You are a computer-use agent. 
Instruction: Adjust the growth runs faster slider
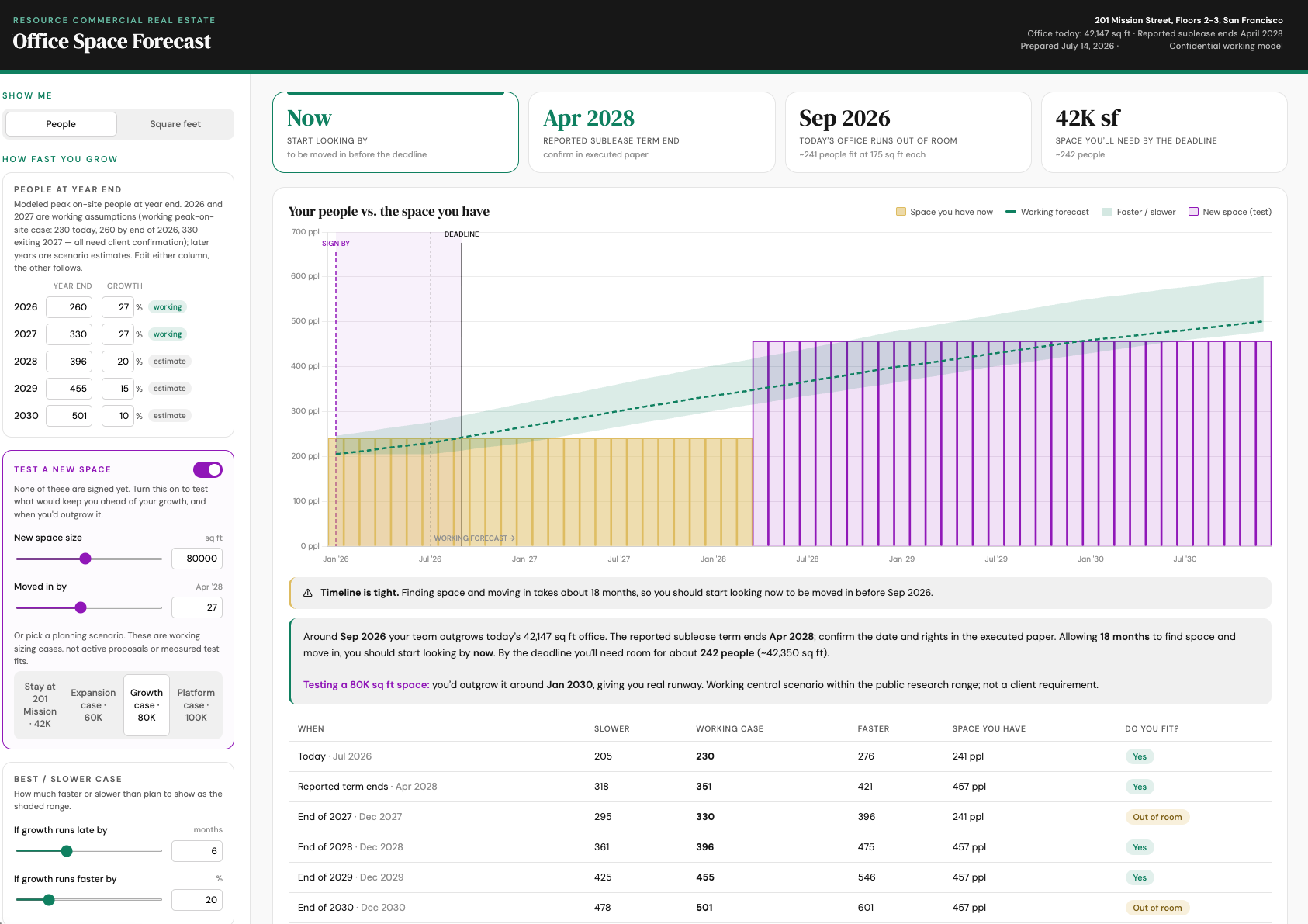tap(49, 900)
